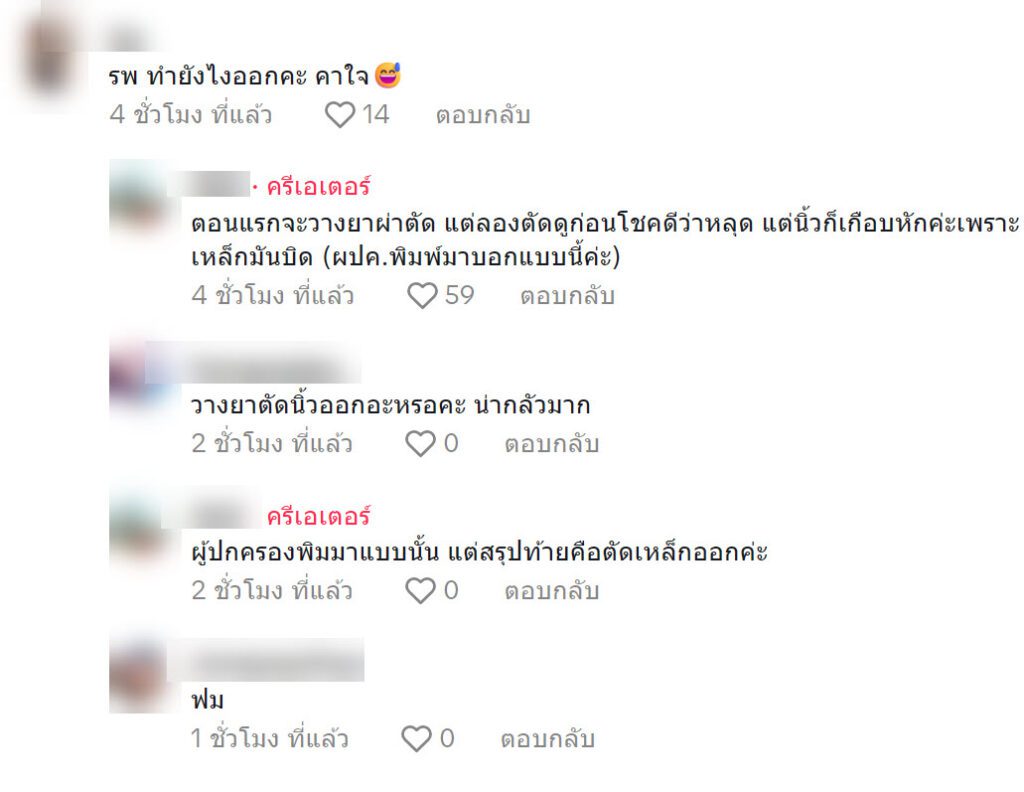Like the comment with 14 likes
This screenshot has width=1024, height=792.
click(x=340, y=116)
